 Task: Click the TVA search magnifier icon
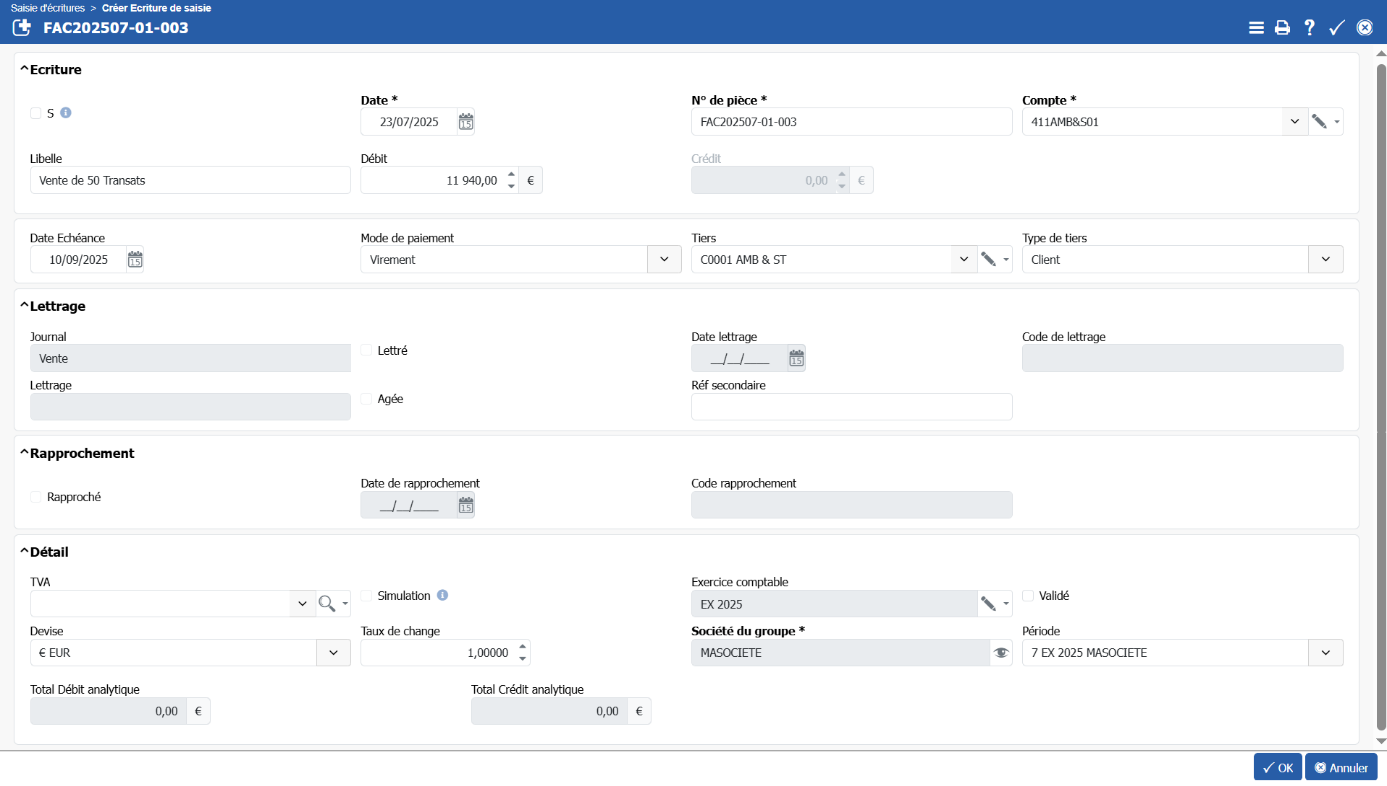coord(326,603)
